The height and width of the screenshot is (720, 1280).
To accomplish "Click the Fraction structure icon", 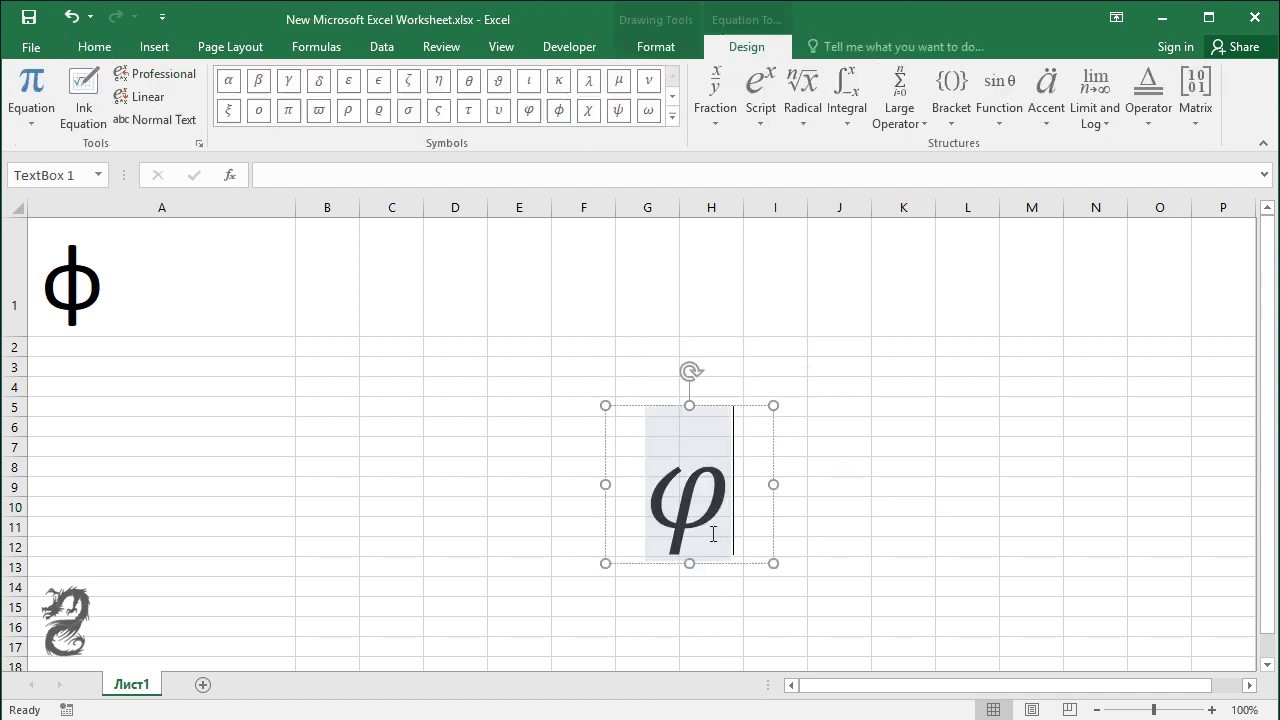I will [715, 97].
